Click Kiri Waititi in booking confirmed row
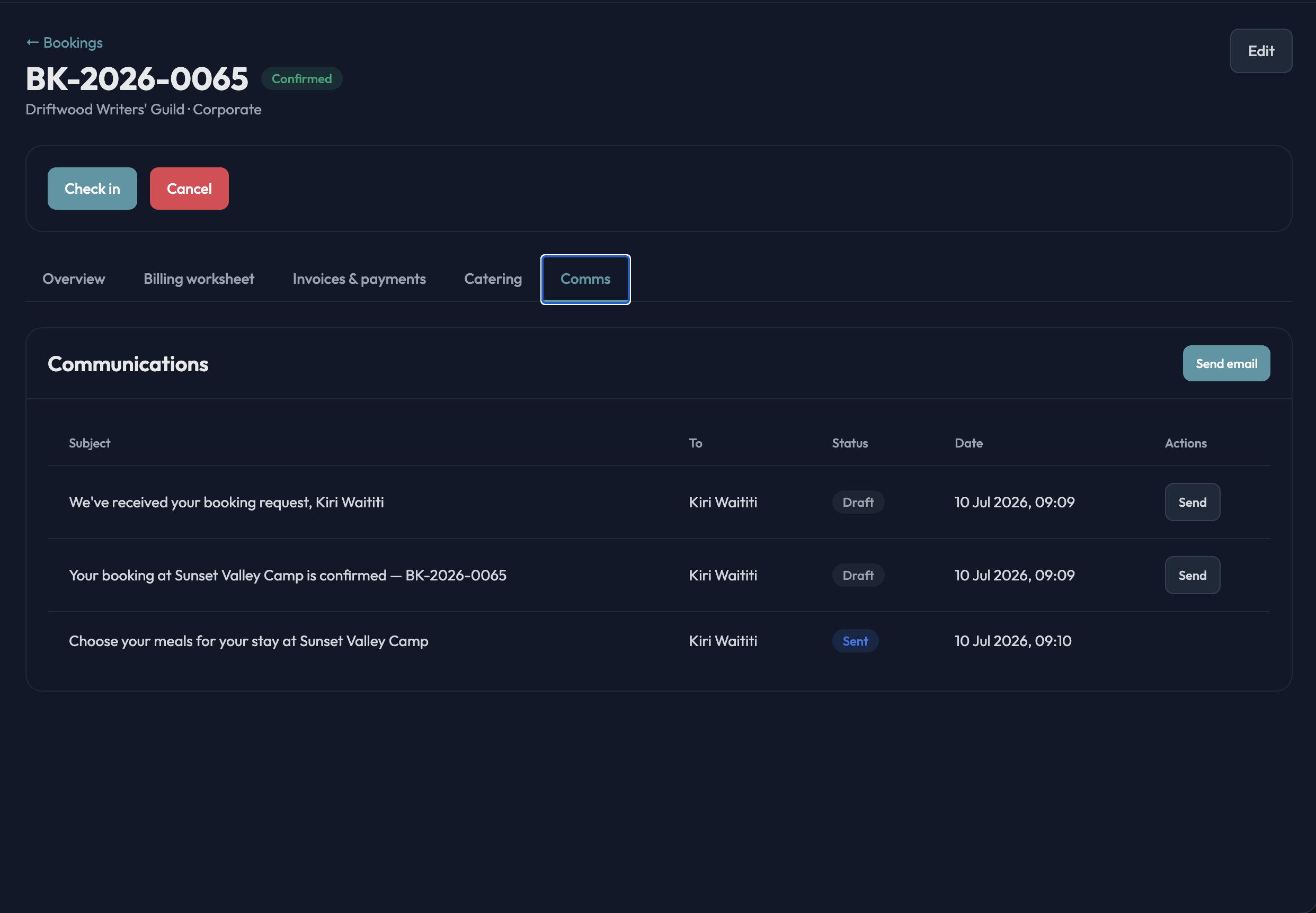This screenshot has height=913, width=1316. point(722,576)
